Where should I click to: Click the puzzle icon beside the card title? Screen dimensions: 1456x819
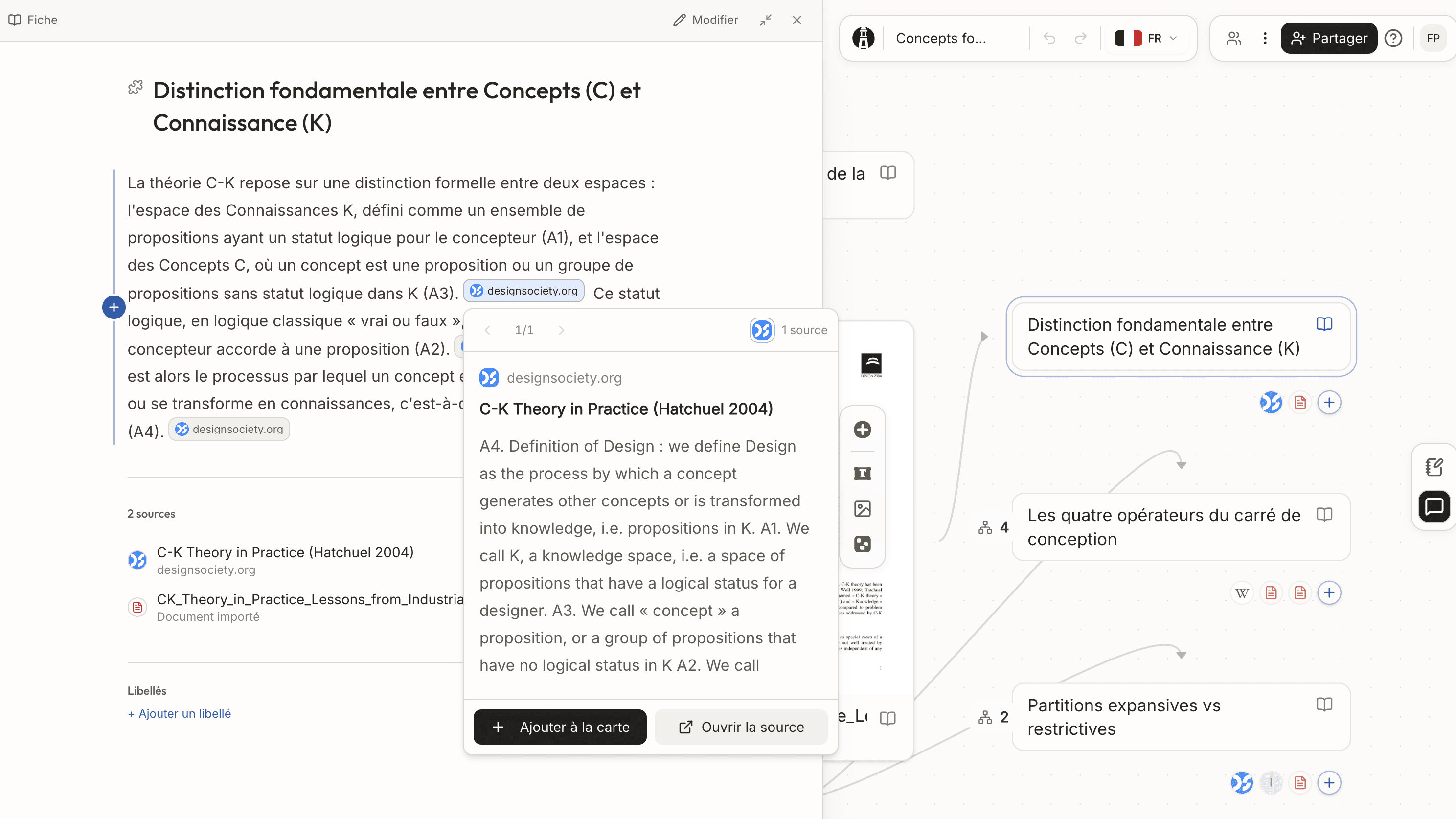pyautogui.click(x=135, y=87)
